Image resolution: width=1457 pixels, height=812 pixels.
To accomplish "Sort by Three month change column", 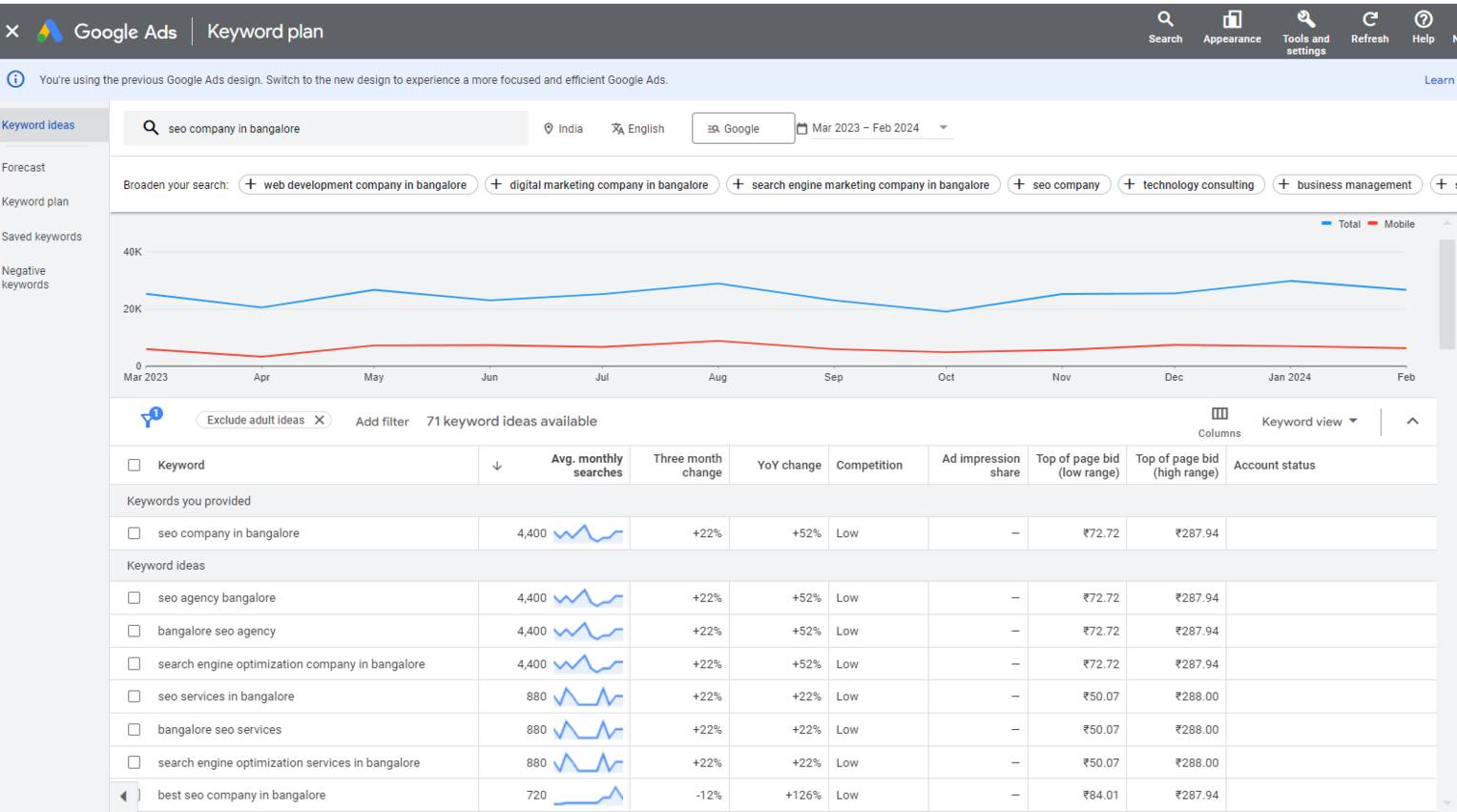I will coord(687,466).
